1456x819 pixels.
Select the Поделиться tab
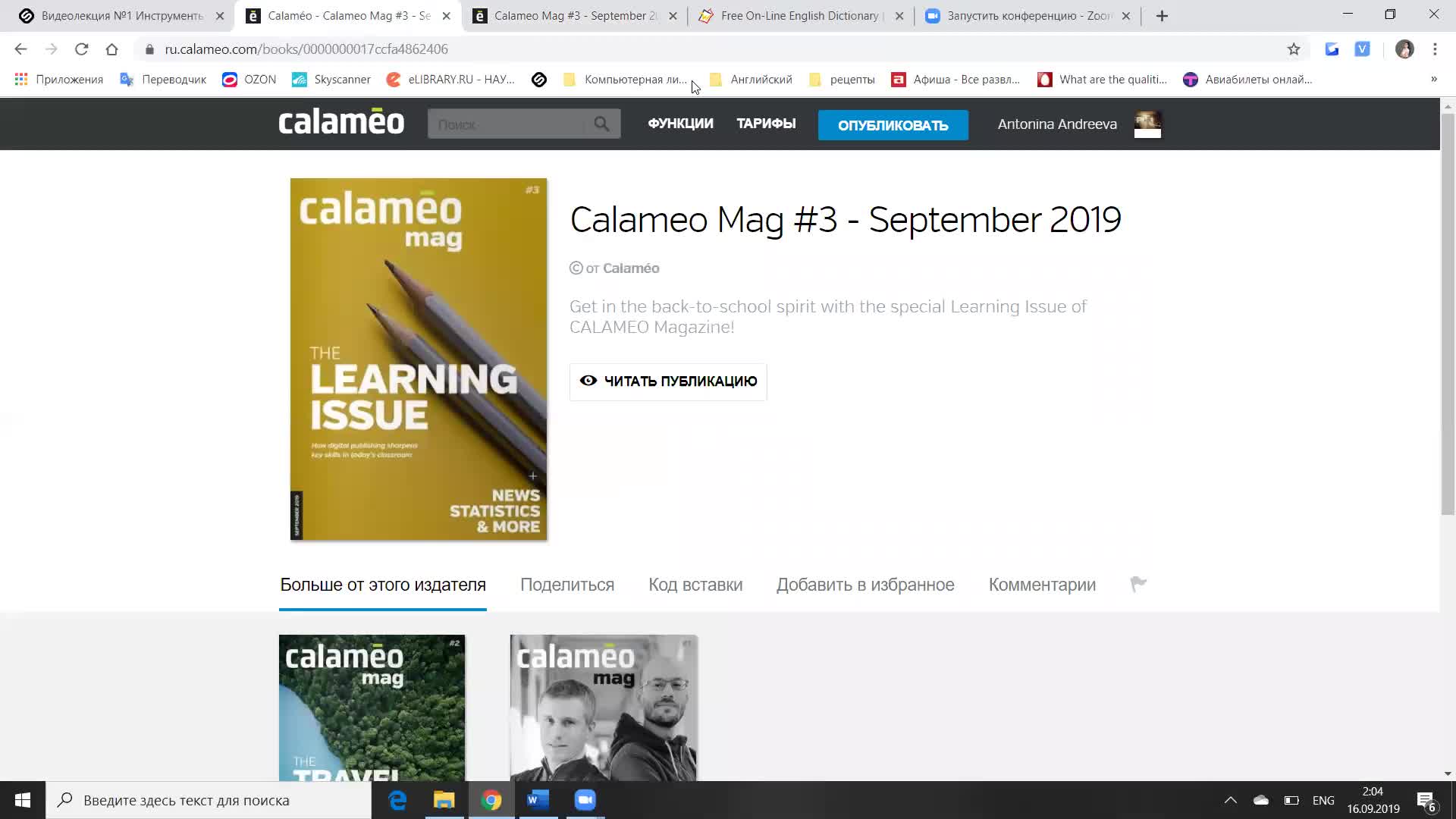pos(567,585)
